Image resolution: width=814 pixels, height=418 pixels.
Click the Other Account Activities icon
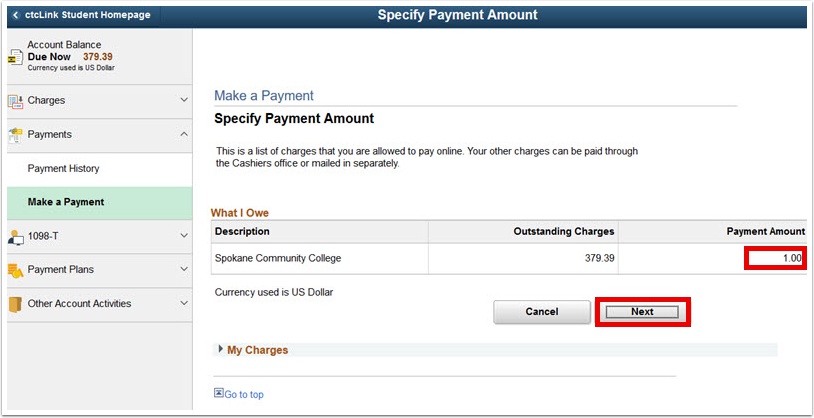coord(16,304)
